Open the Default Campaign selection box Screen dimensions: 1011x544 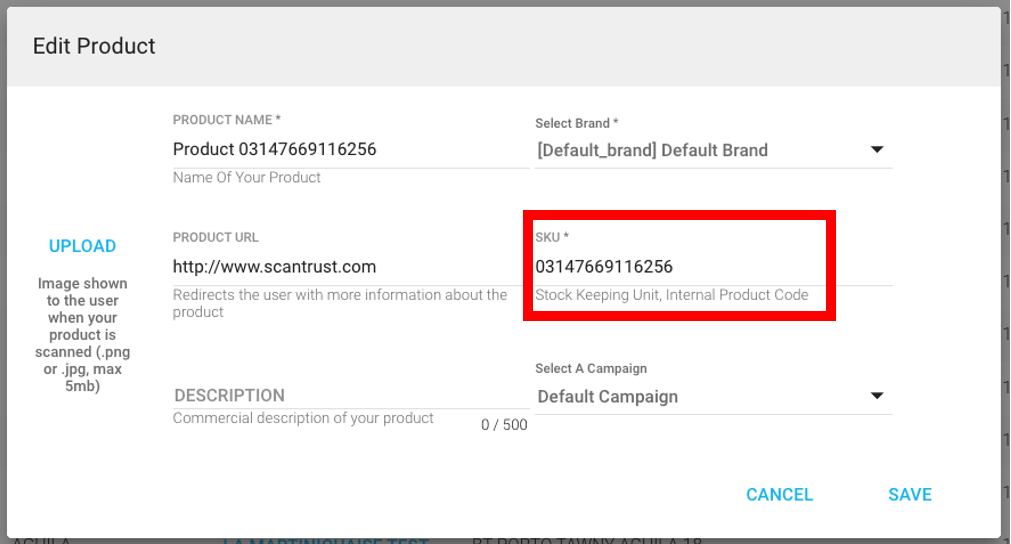click(700, 397)
